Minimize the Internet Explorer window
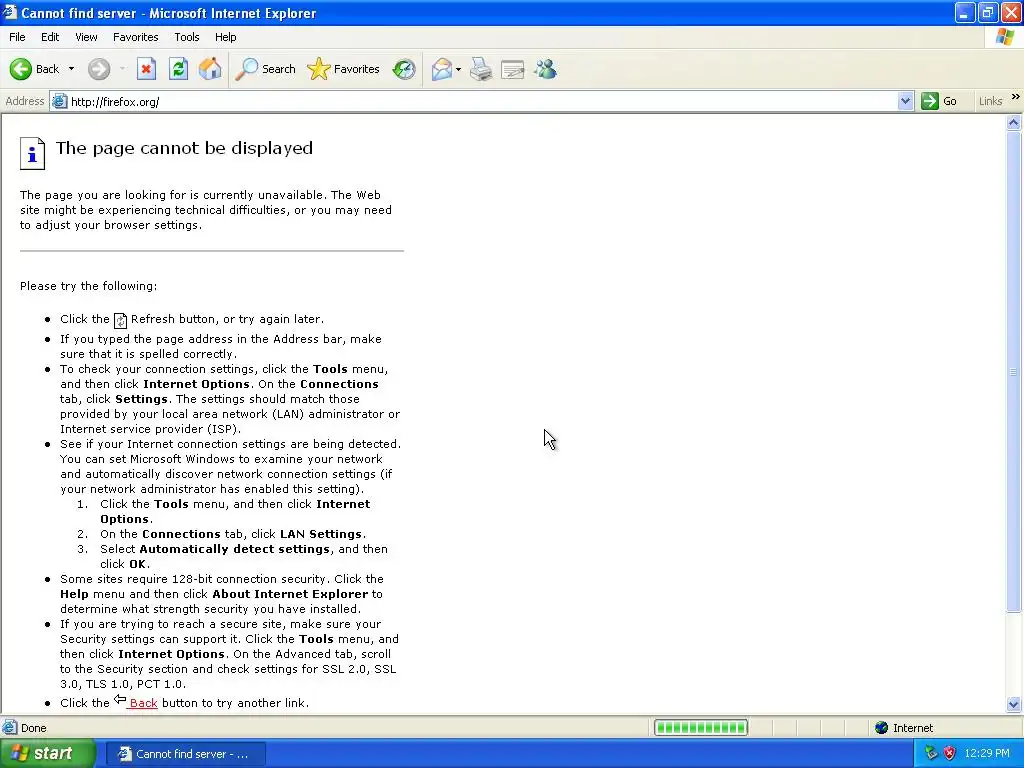 965,12
